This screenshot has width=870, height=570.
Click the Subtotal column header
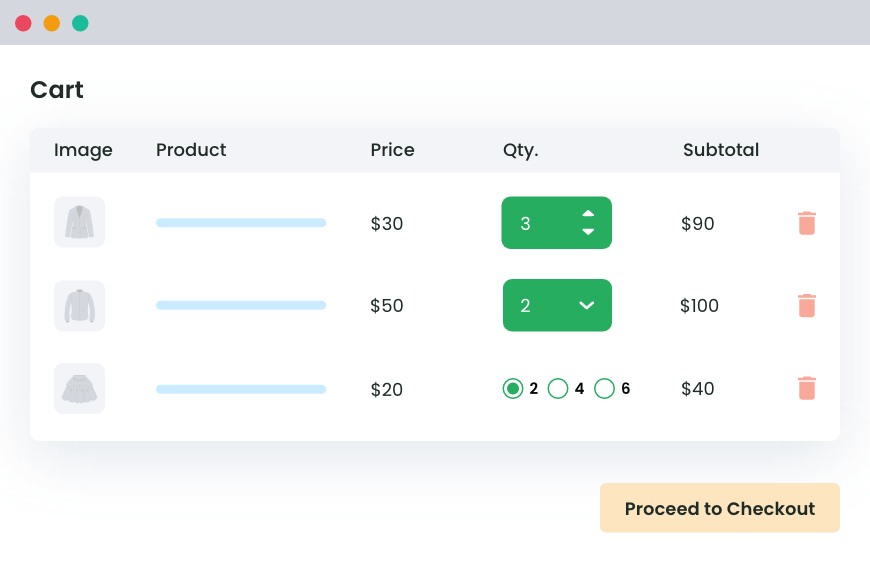[720, 150]
